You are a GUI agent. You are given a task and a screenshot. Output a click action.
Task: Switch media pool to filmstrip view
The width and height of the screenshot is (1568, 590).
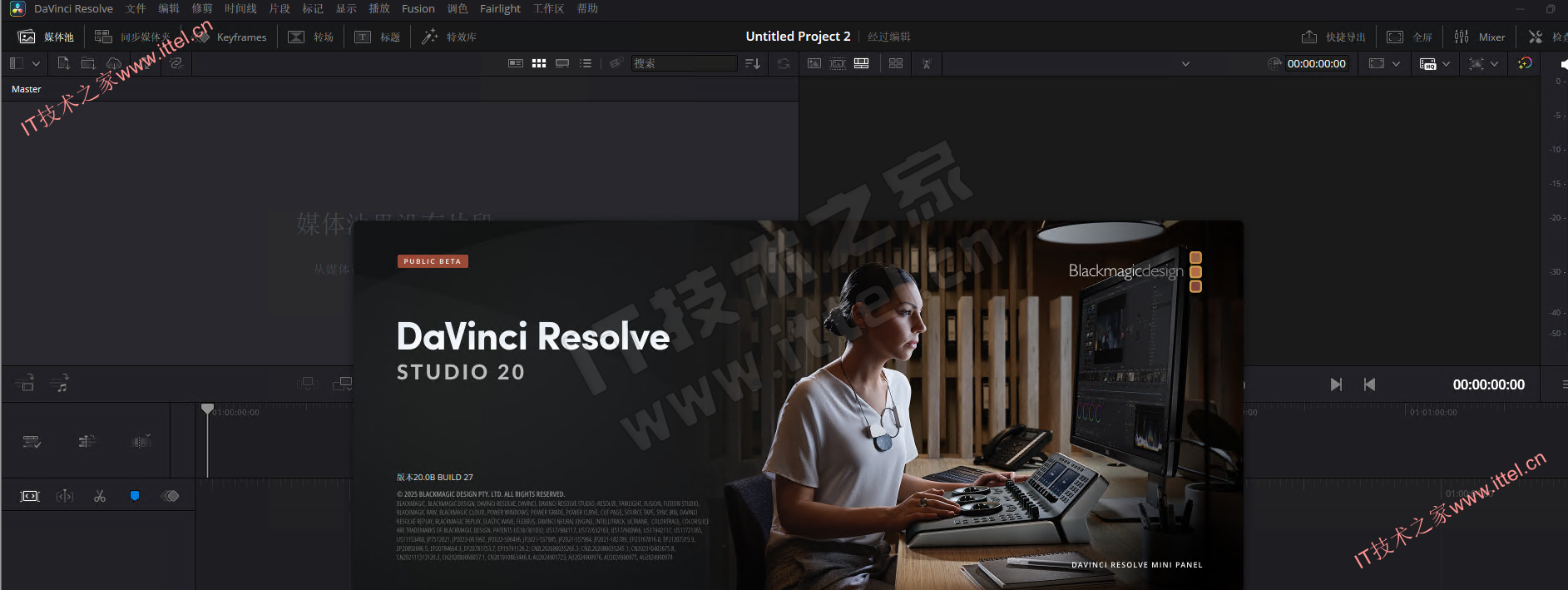tap(562, 63)
